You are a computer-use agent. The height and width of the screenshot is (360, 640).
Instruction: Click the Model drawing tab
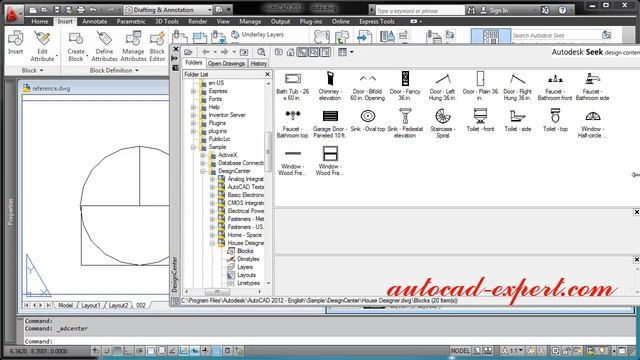65,305
